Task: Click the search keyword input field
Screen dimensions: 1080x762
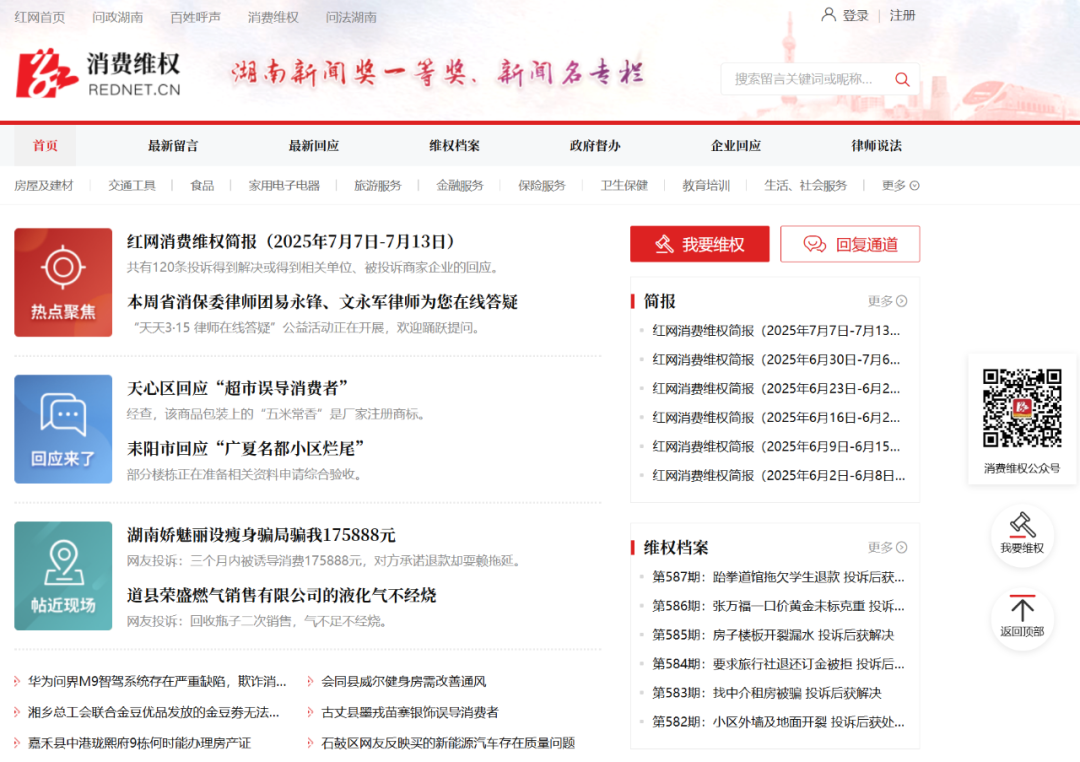Action: [805, 79]
